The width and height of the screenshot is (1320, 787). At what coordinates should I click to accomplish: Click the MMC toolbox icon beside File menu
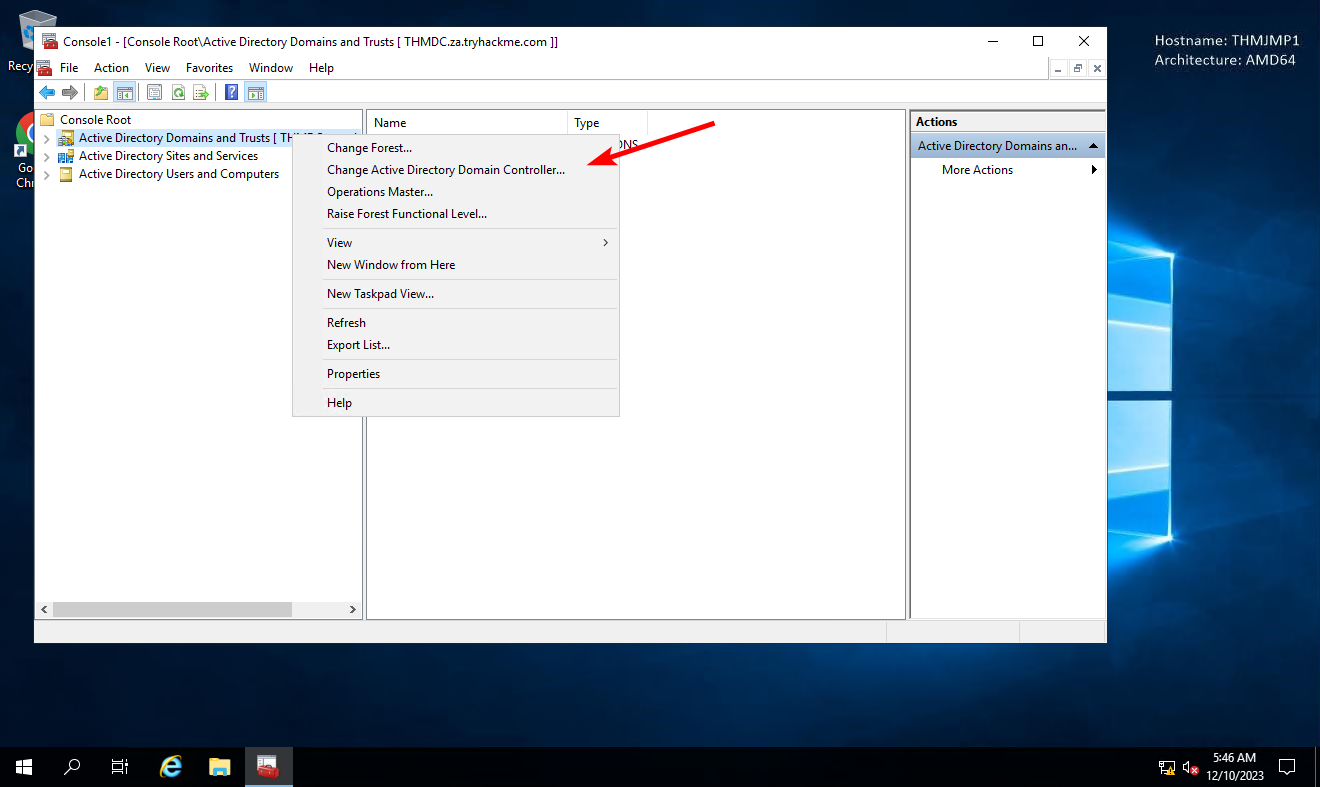click(44, 68)
